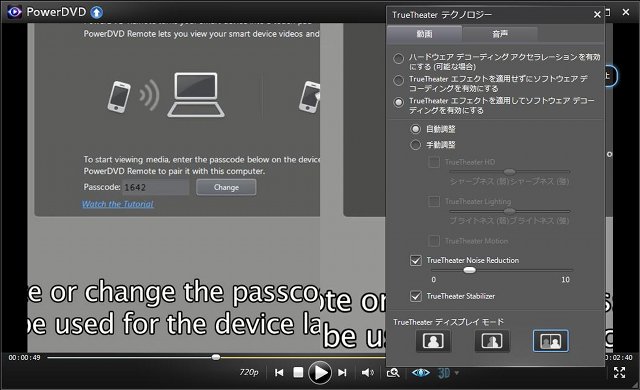Open the zoom magnifier tool
The image size is (640, 390).
pos(393,372)
